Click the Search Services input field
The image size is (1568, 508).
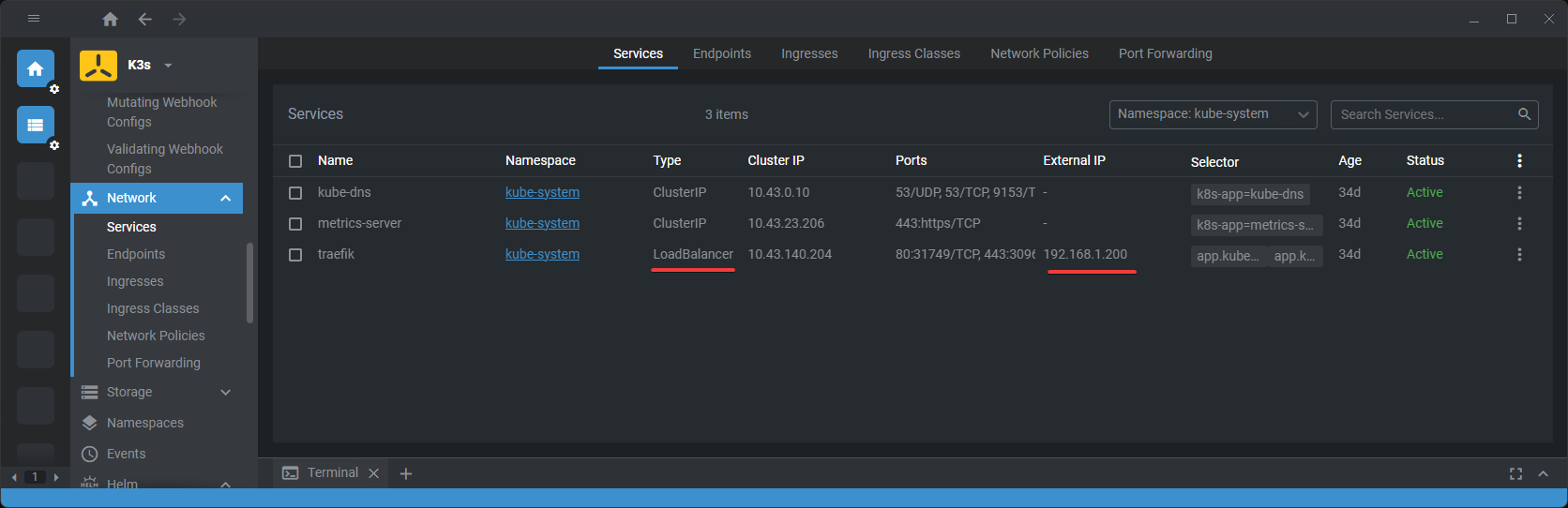pos(1425,114)
